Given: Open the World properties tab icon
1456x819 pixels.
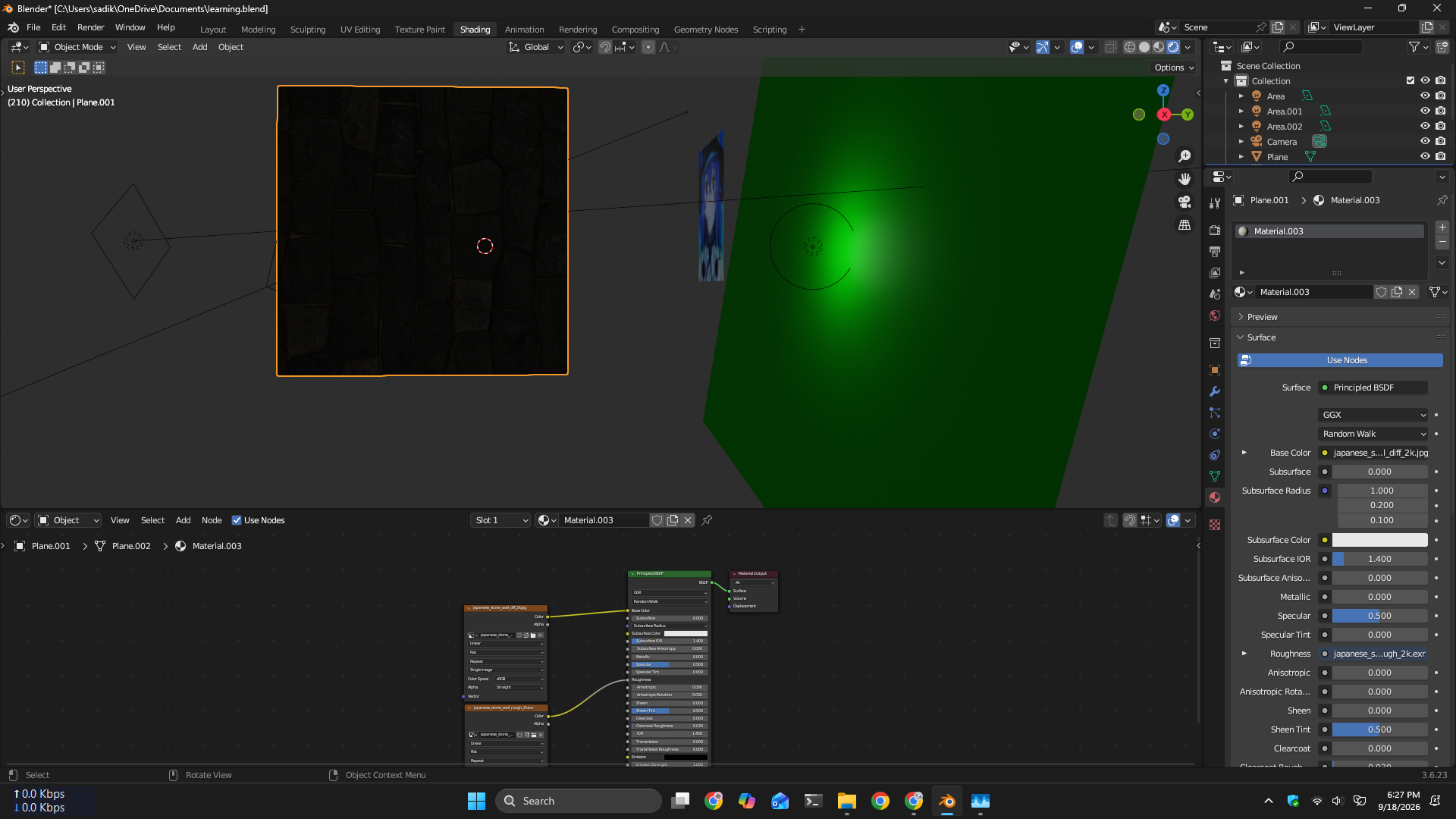Looking at the screenshot, I should (1215, 315).
